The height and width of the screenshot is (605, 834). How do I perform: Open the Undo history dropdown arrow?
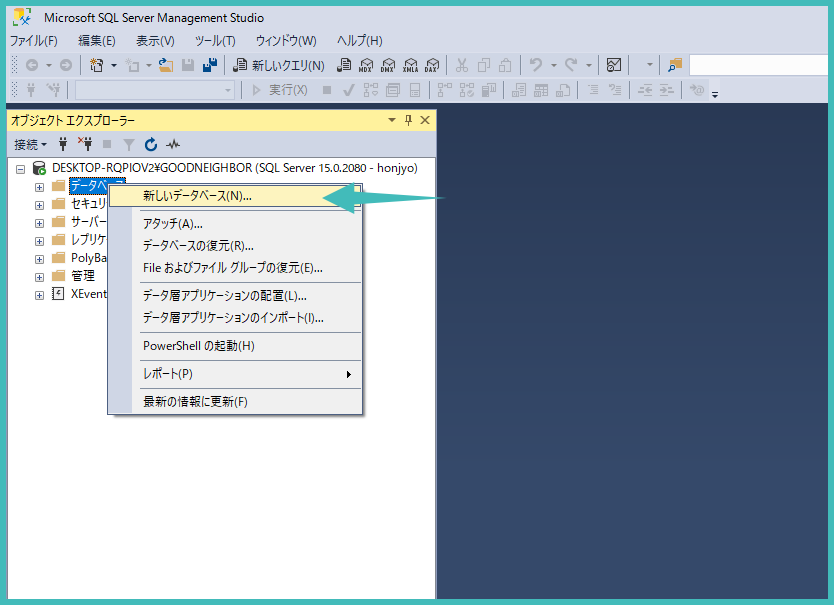click(554, 65)
